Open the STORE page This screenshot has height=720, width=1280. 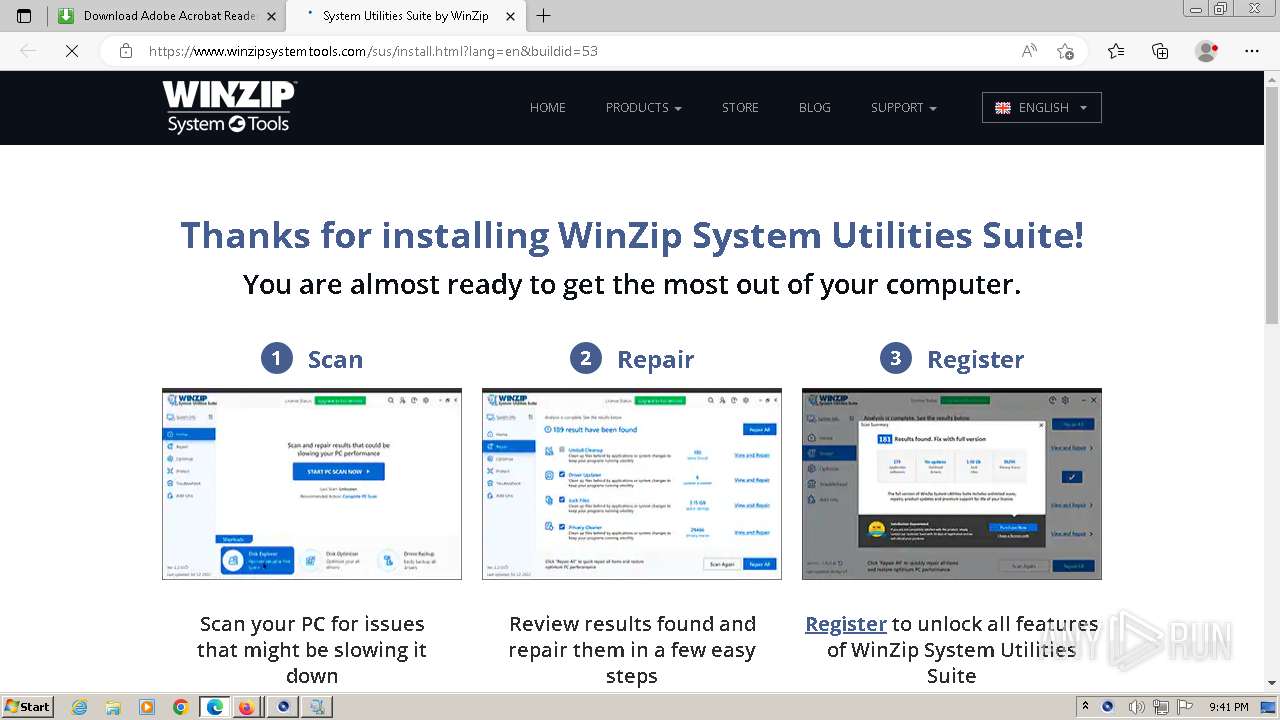click(740, 108)
